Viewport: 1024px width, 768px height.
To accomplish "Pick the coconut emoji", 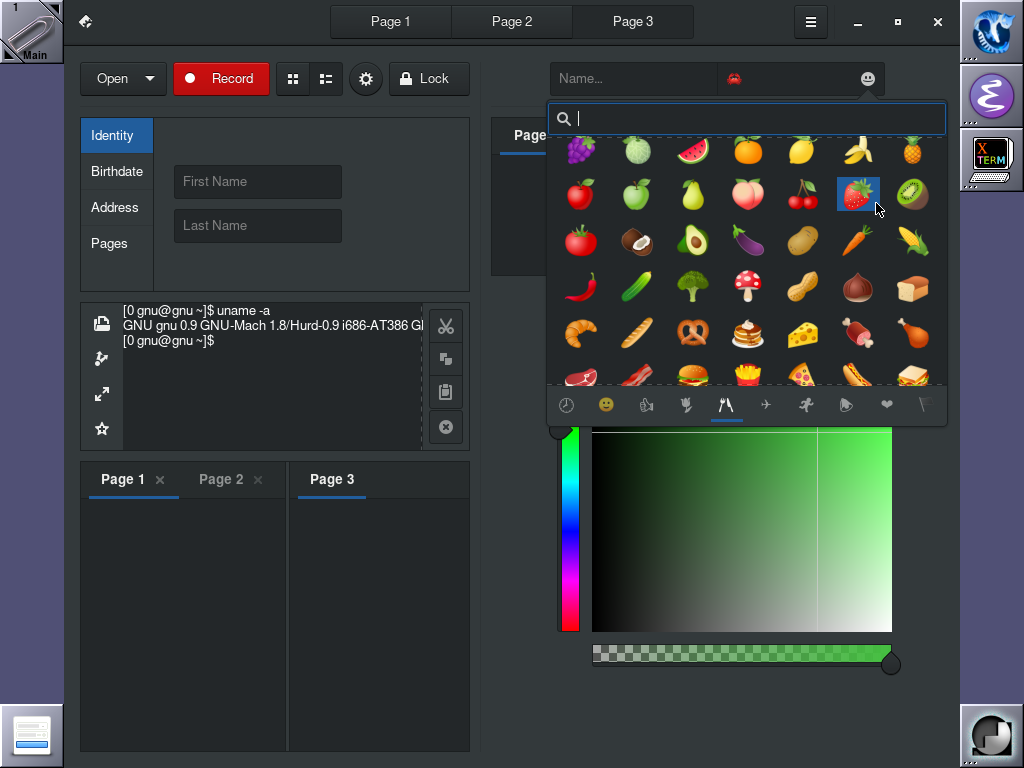I will click(x=637, y=241).
